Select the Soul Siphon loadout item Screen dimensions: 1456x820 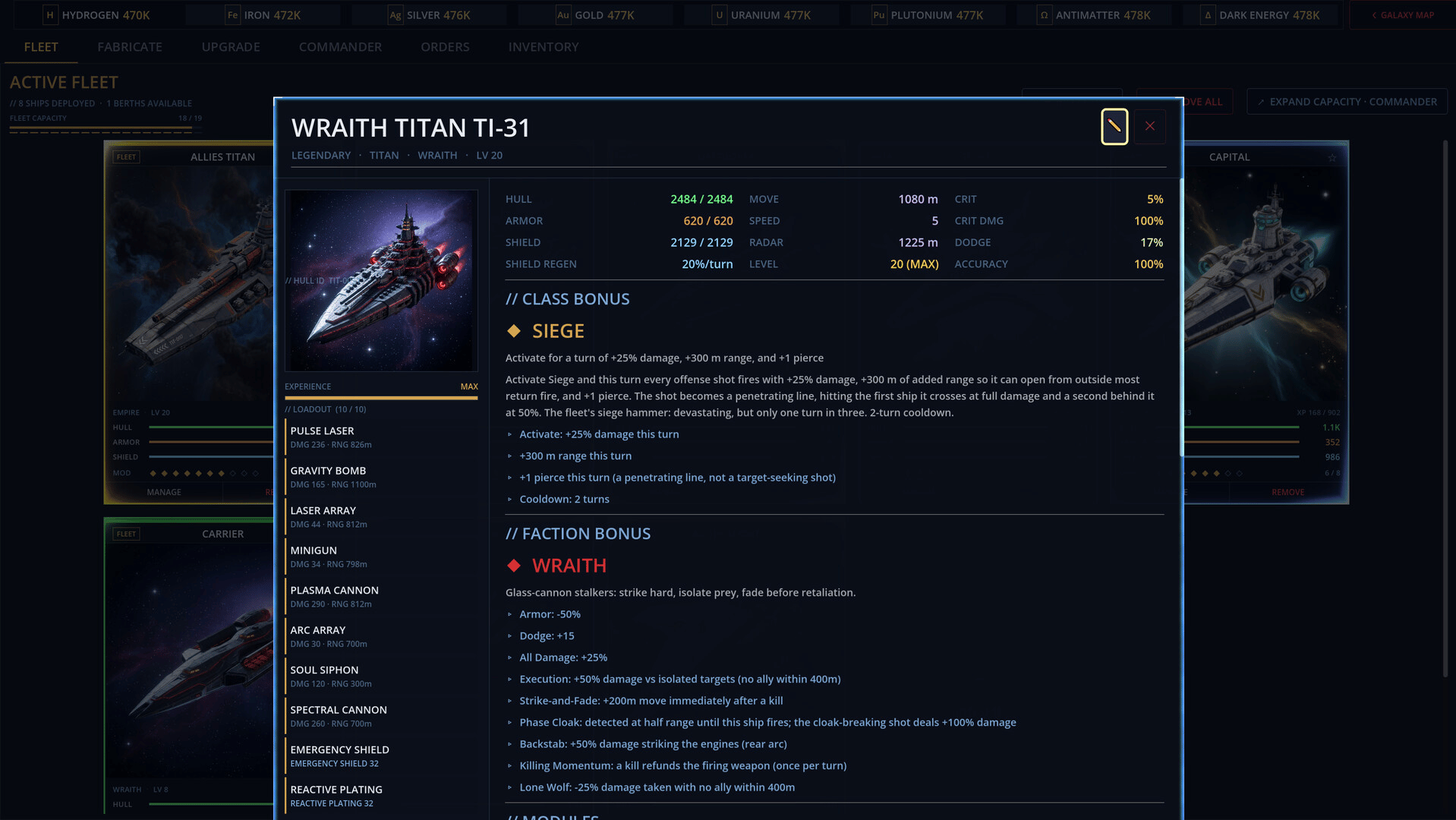381,676
